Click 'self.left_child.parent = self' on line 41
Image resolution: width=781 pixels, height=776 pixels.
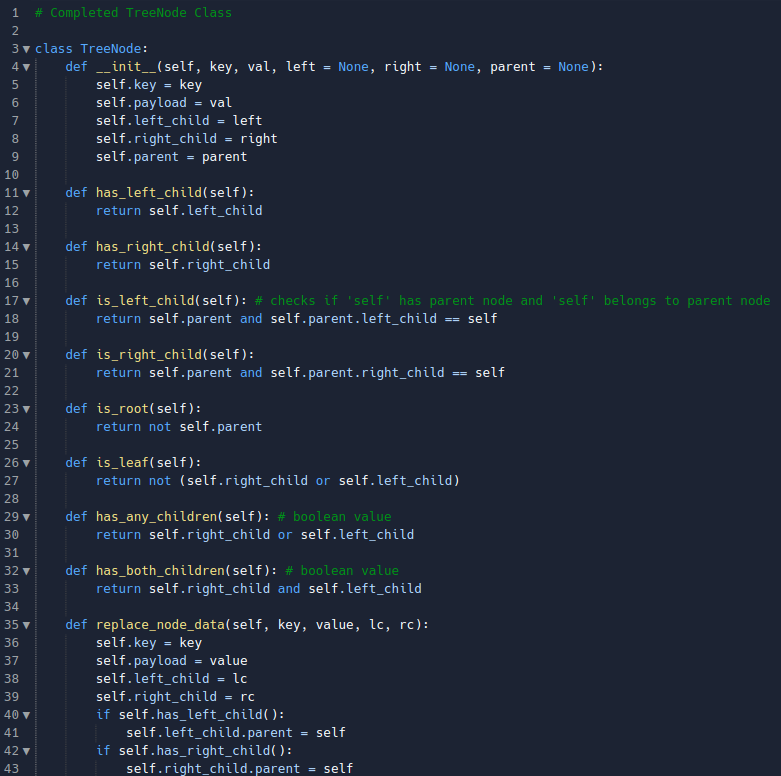(236, 733)
